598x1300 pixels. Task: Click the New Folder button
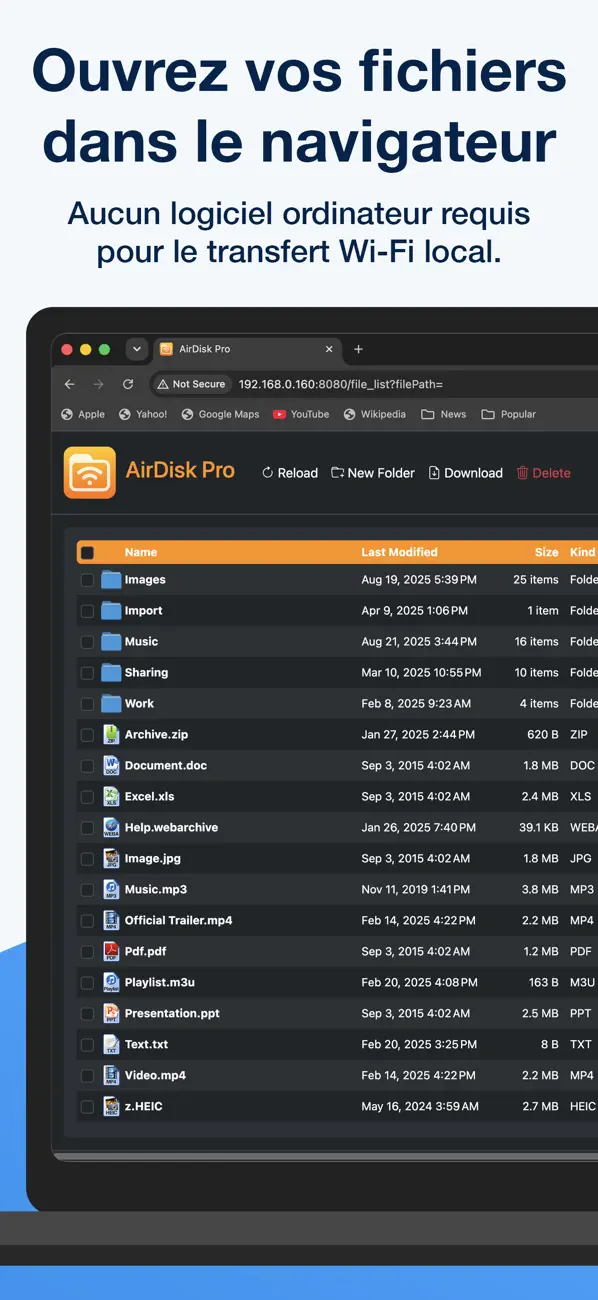[373, 473]
